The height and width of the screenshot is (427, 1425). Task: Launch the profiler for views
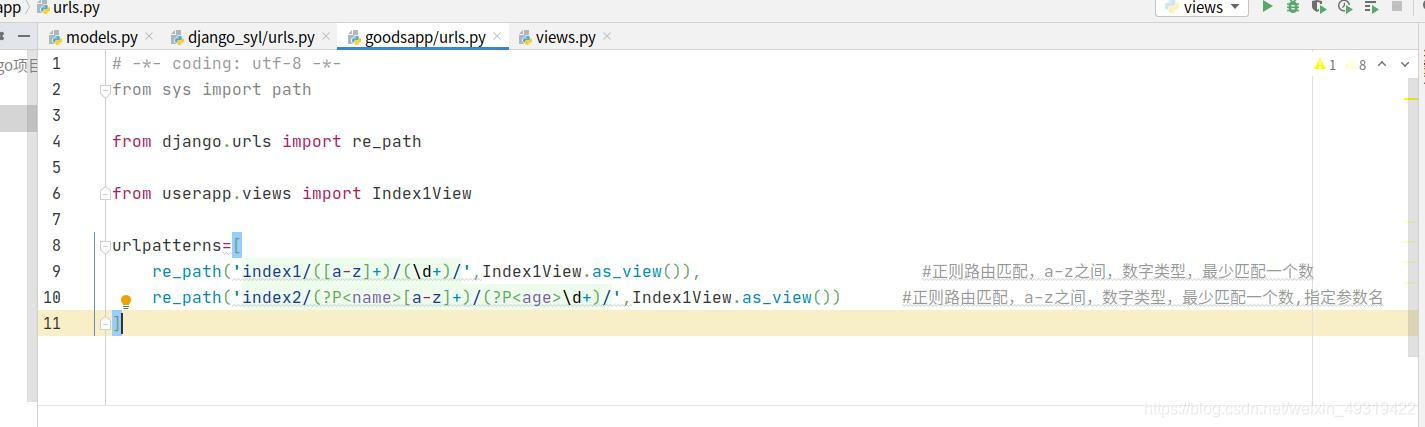pos(1345,7)
